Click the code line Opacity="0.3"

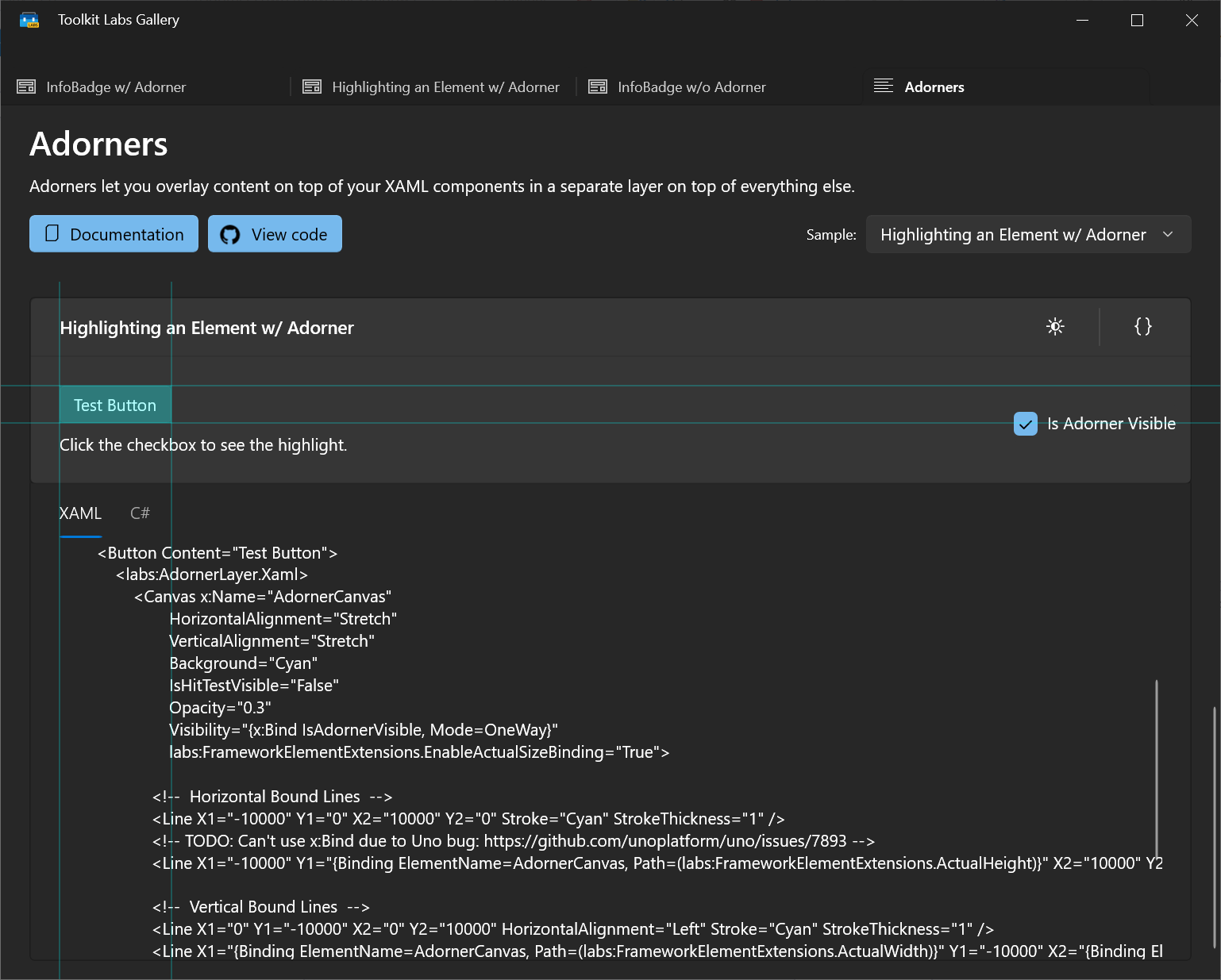pyautogui.click(x=220, y=708)
